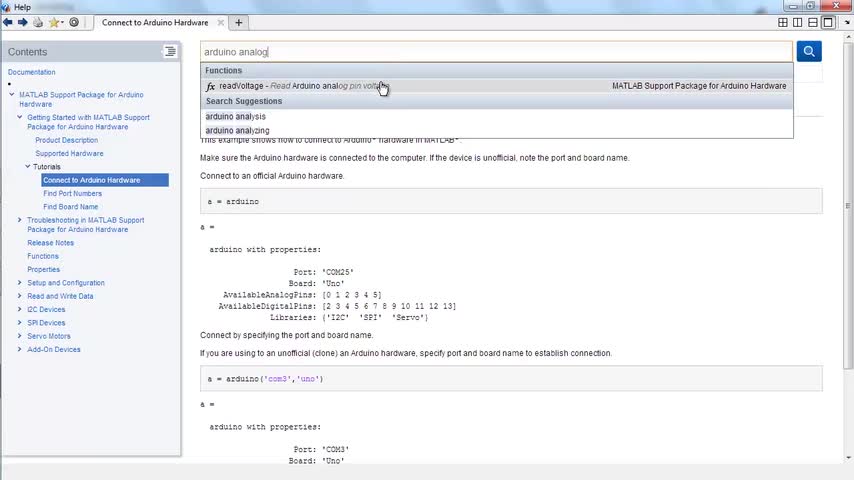This screenshot has width=854, height=480.
Task: Expand Troubleshooting in MATLAB Support Package node
Action: click(x=20, y=220)
